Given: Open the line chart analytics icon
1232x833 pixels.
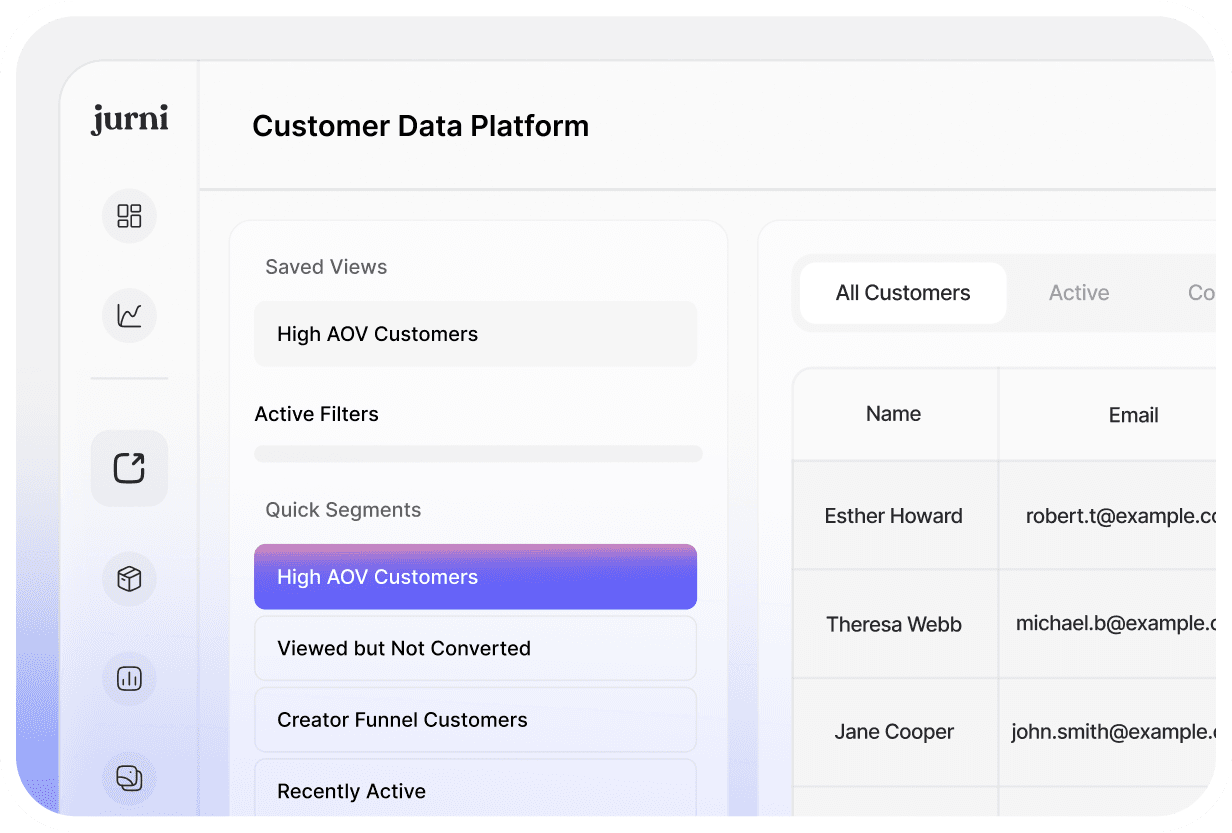Looking at the screenshot, I should 129,316.
